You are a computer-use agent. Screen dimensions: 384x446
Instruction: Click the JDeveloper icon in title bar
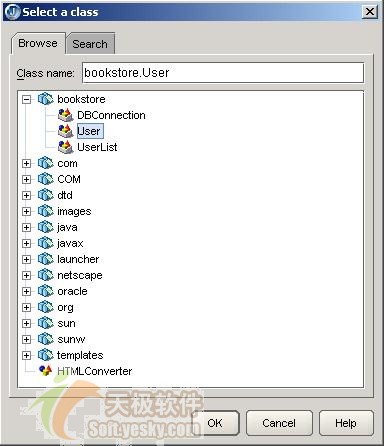pos(13,12)
